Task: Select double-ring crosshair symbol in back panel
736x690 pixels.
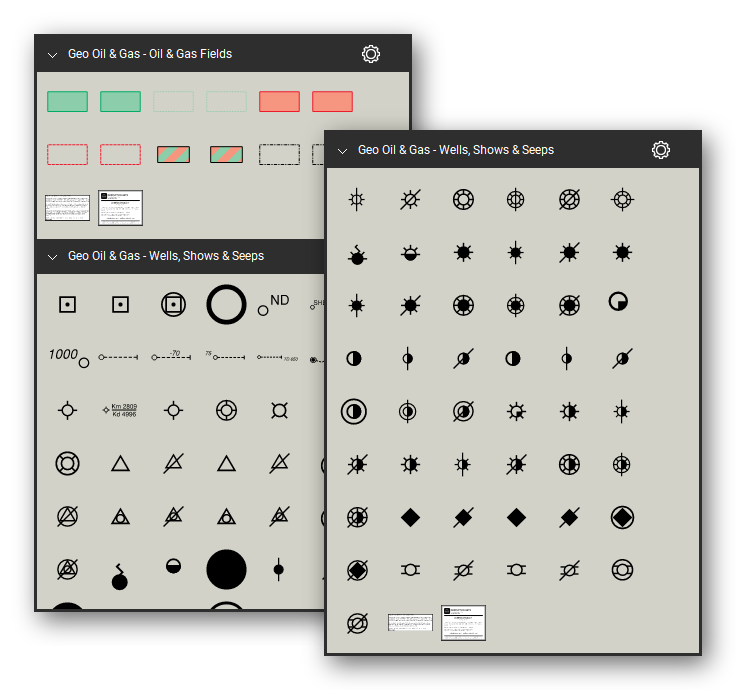Action: (x=226, y=410)
